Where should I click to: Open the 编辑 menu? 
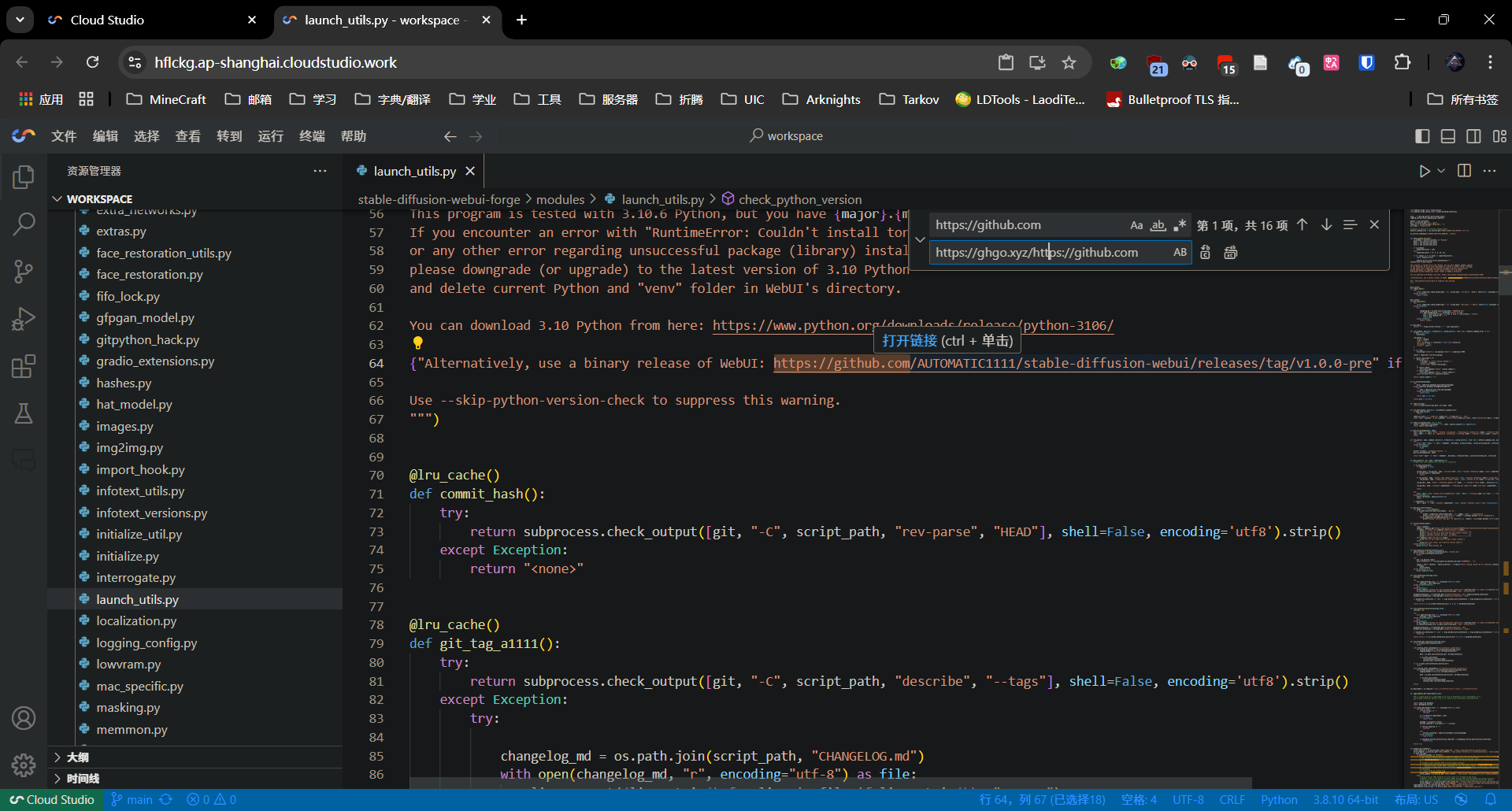(x=105, y=136)
